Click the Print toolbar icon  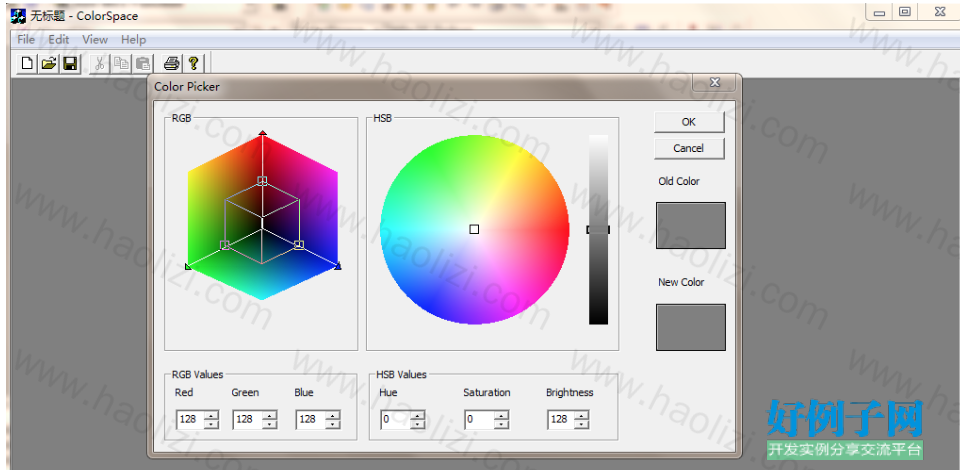pos(172,63)
